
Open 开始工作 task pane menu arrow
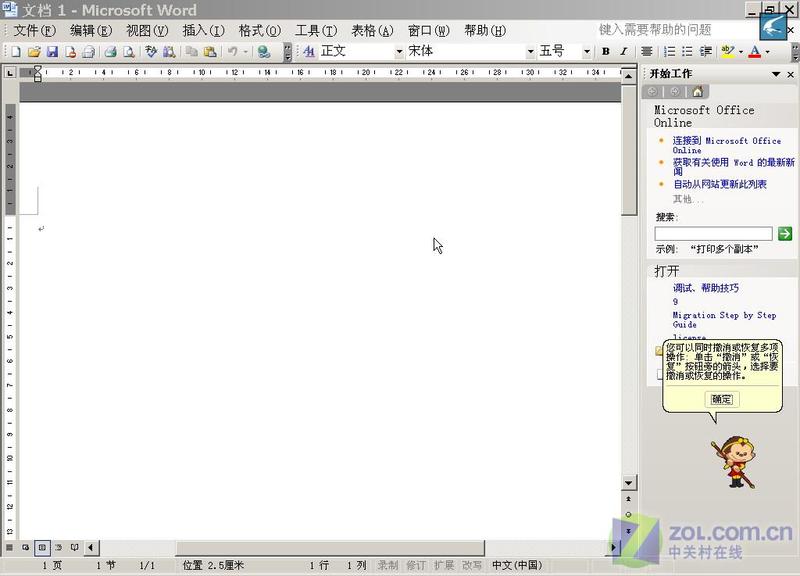tap(776, 74)
